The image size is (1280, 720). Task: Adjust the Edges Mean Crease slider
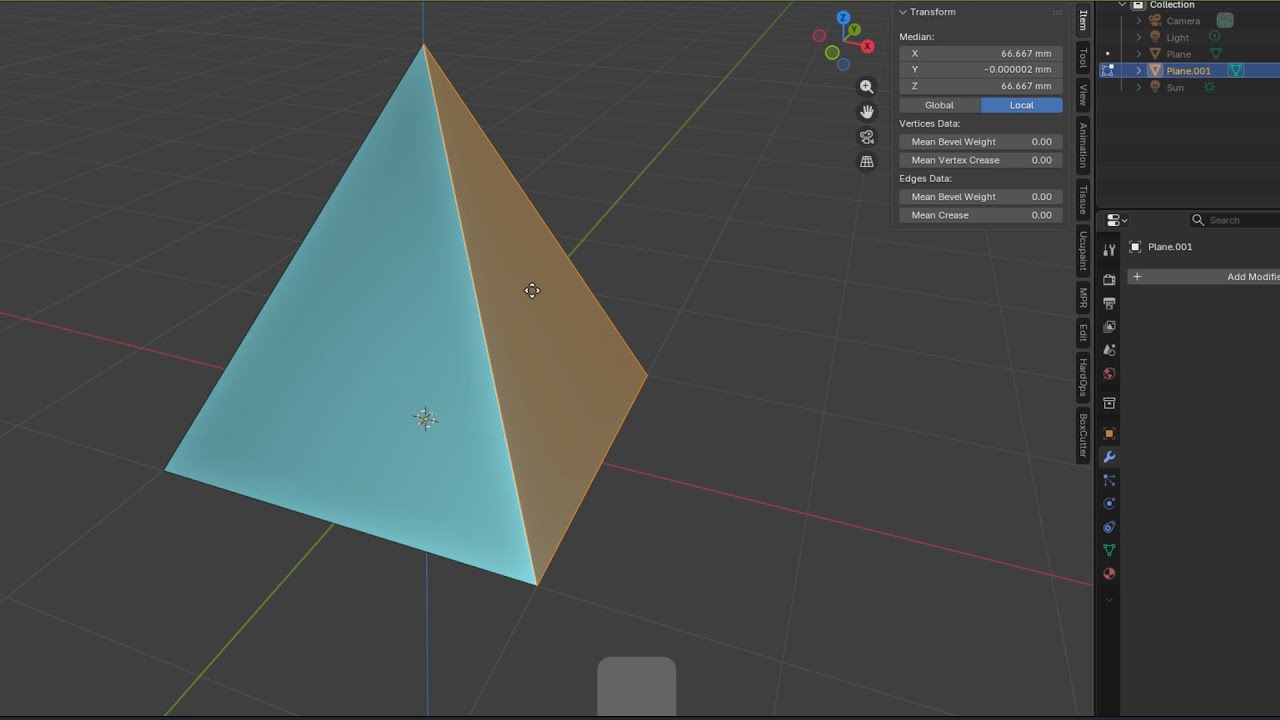(x=980, y=215)
